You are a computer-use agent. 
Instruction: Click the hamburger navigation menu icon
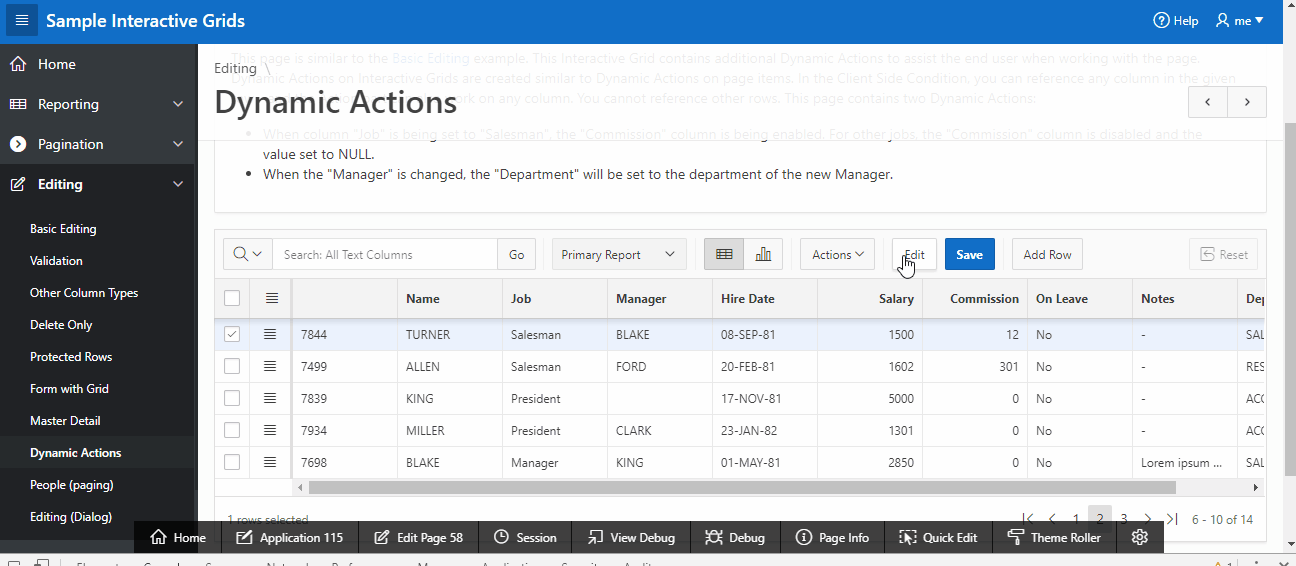coord(22,21)
